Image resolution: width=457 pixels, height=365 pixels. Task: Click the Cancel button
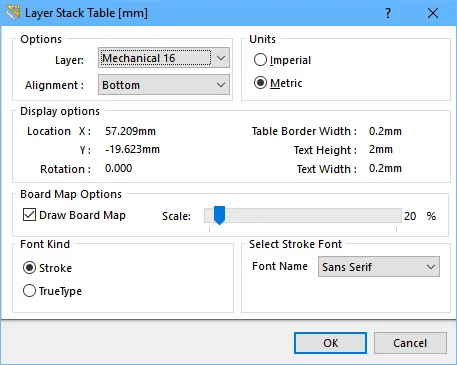410,343
